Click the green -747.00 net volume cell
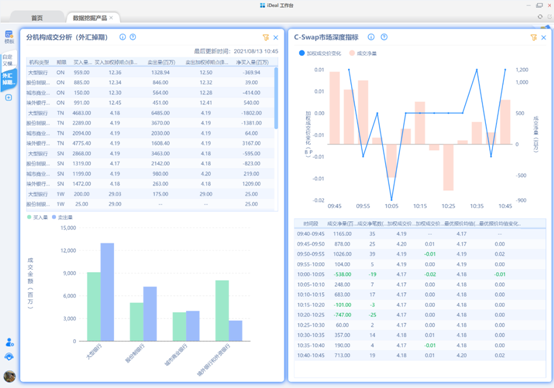The width and height of the screenshot is (554, 388). (x=342, y=315)
